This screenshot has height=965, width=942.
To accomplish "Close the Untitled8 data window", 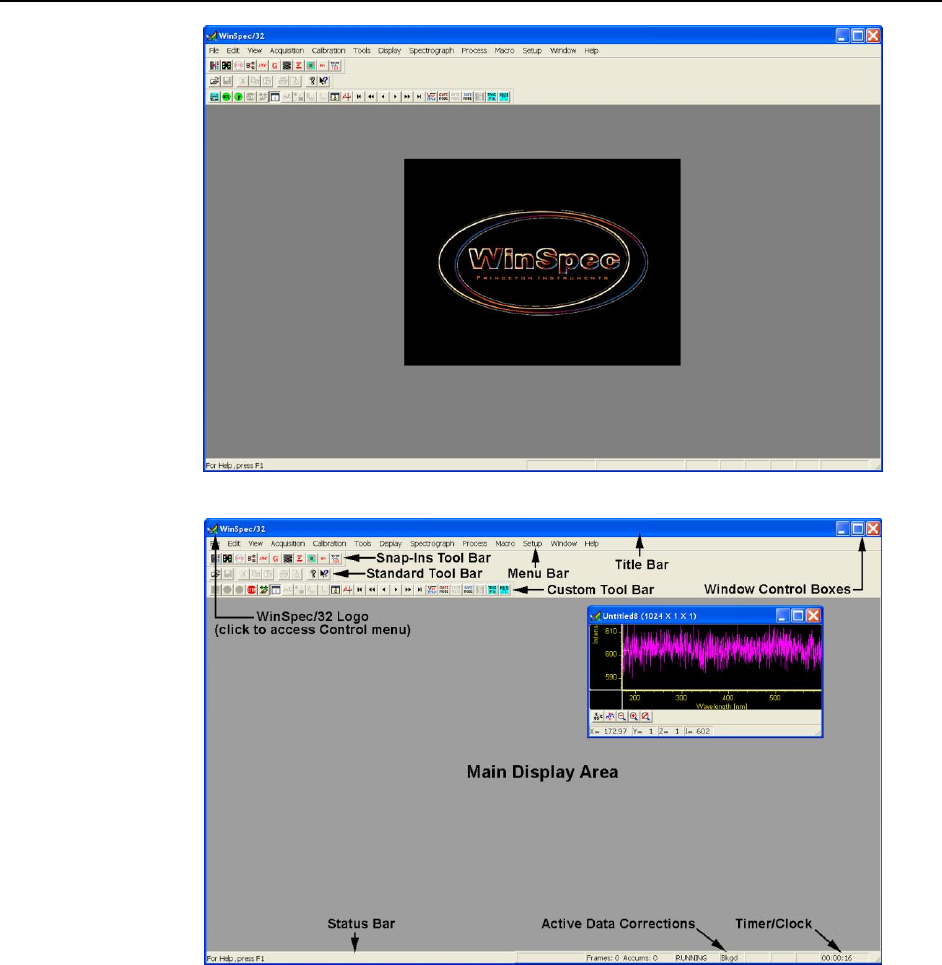I will click(x=813, y=615).
